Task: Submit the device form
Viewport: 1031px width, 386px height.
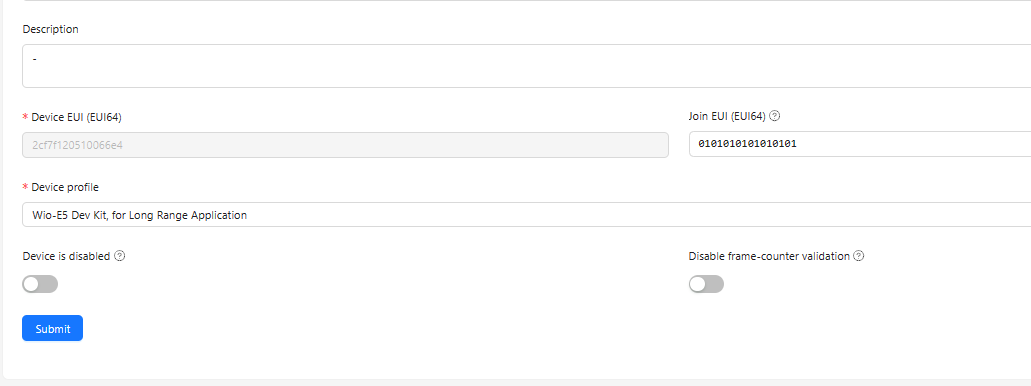Action: point(53,328)
